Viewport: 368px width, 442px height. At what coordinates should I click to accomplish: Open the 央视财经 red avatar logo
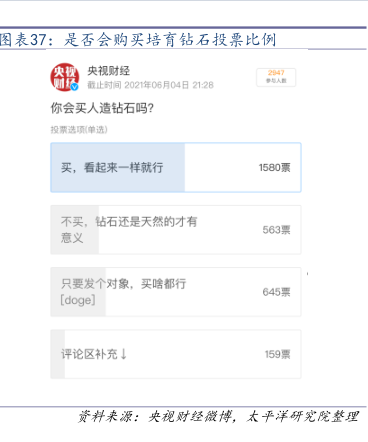point(64,77)
